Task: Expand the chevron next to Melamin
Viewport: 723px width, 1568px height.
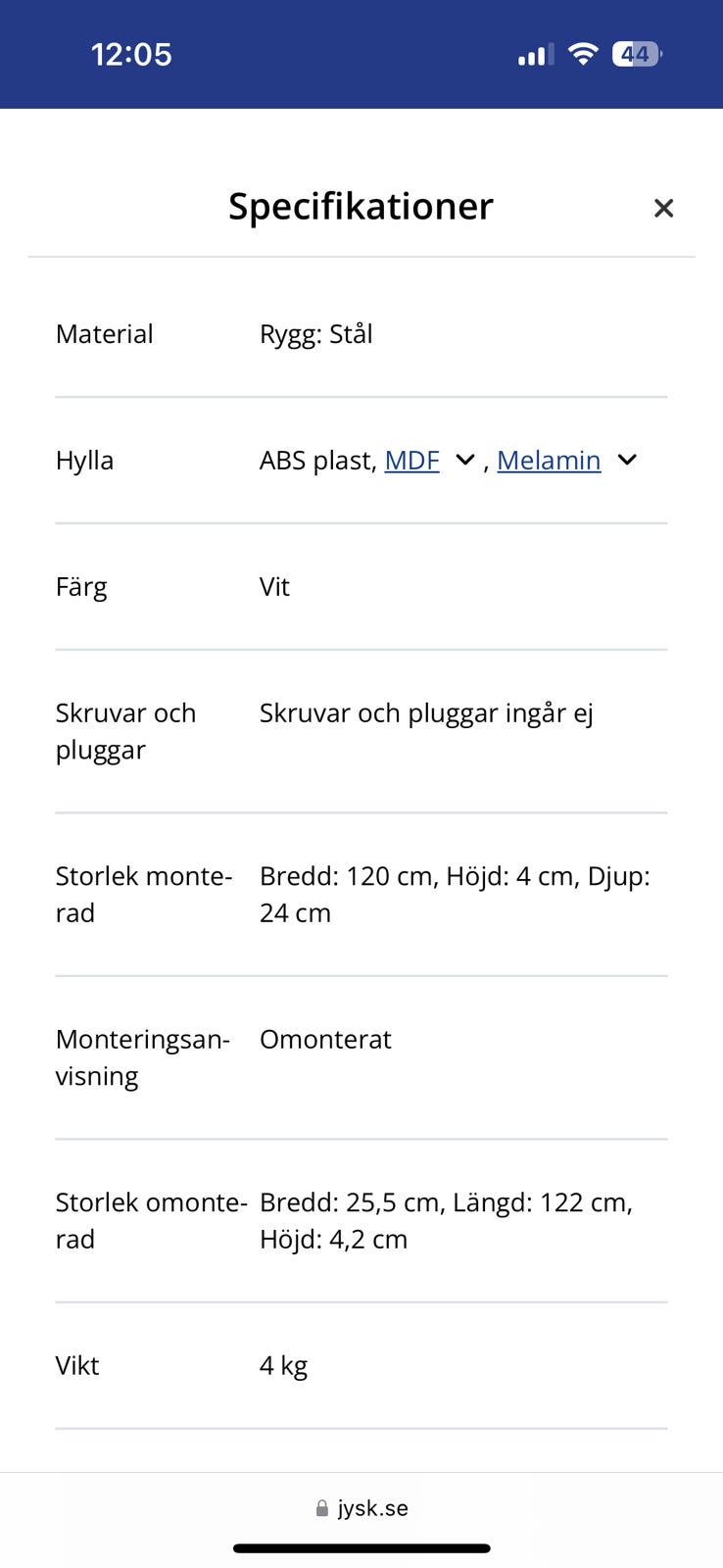Action: (627, 461)
